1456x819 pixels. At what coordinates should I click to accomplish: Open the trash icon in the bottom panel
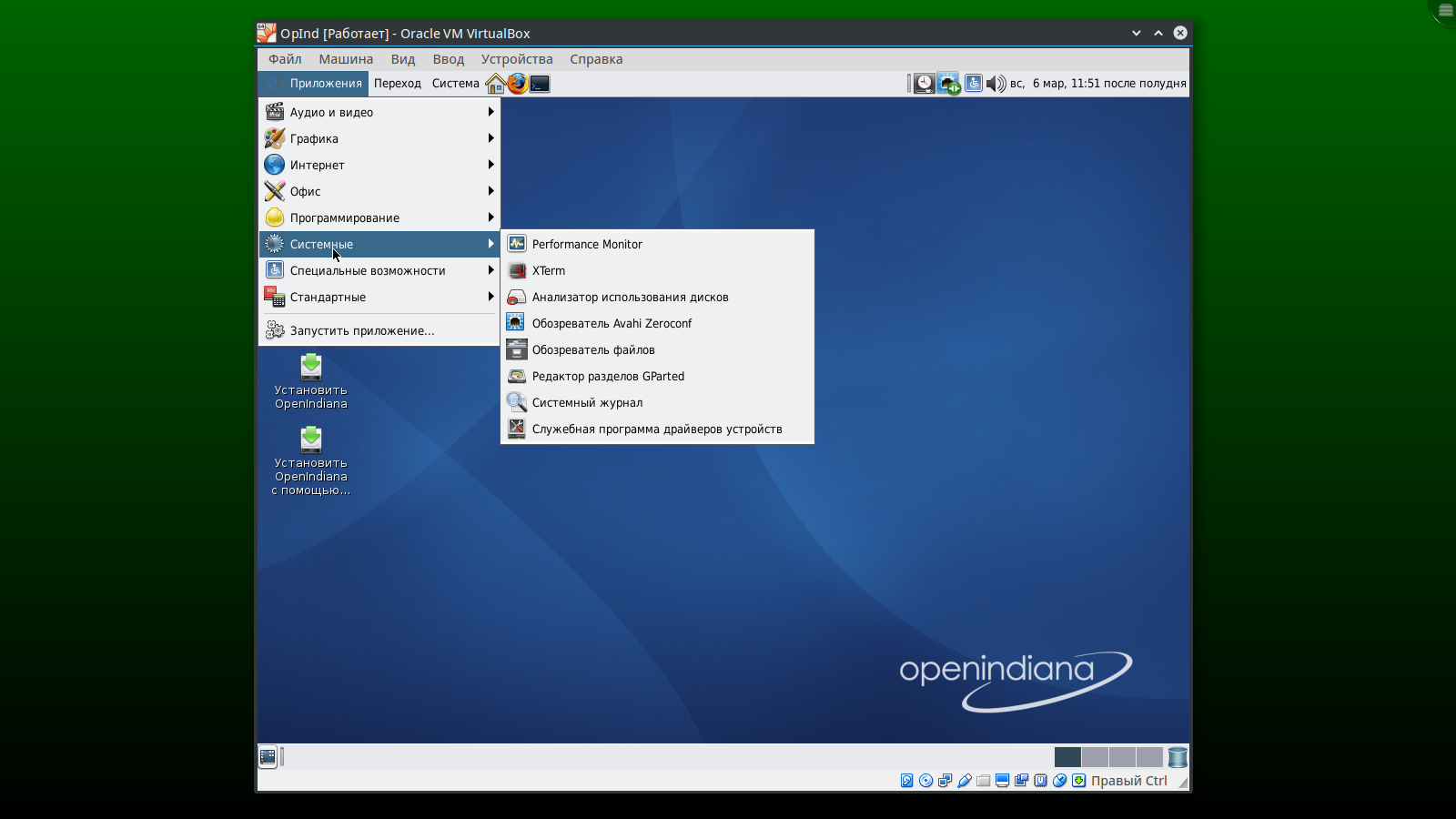pos(1178,757)
